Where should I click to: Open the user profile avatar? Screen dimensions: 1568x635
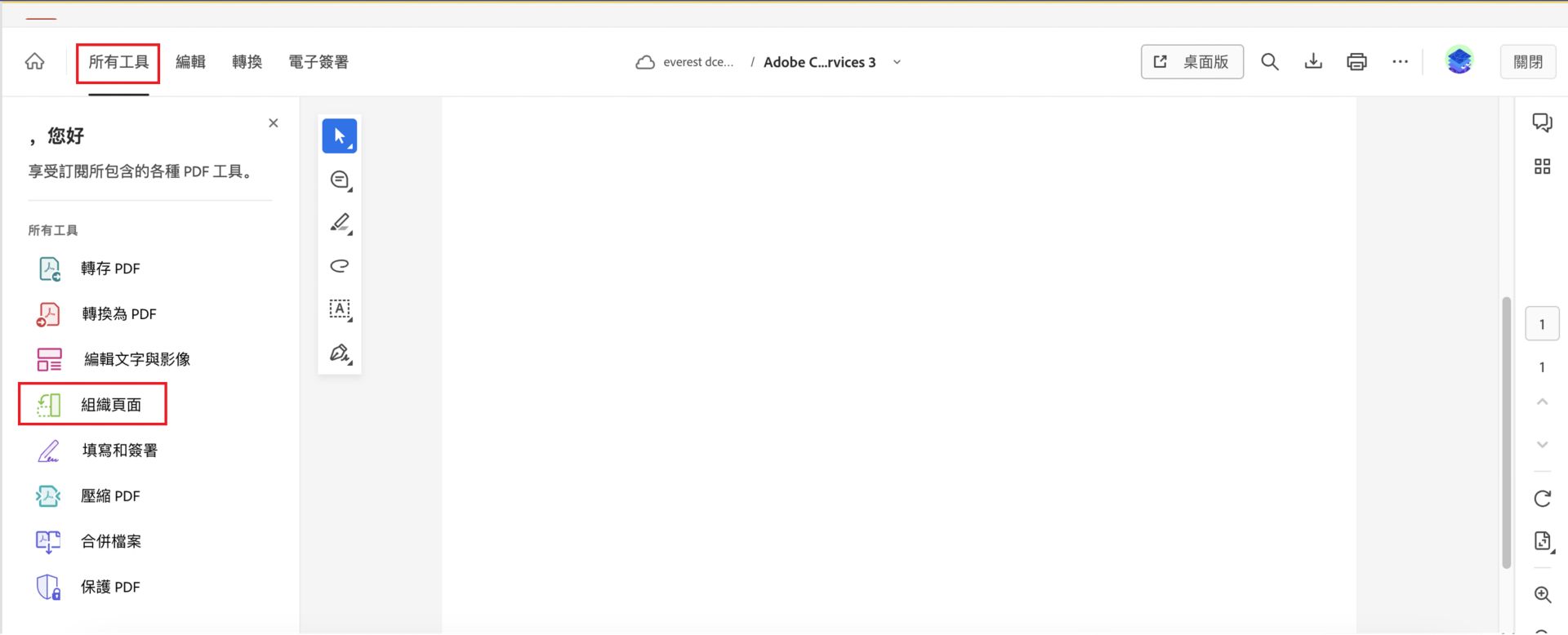[x=1459, y=61]
